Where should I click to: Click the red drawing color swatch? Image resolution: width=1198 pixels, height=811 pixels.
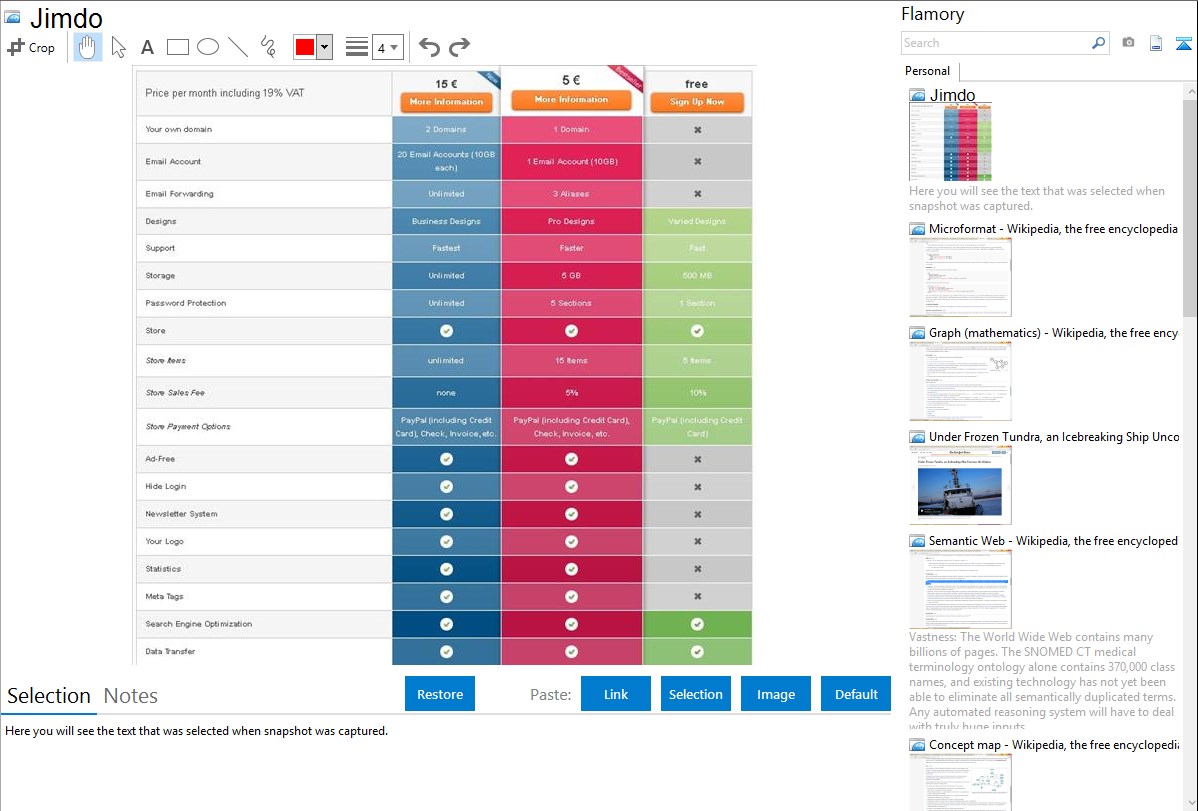click(305, 47)
